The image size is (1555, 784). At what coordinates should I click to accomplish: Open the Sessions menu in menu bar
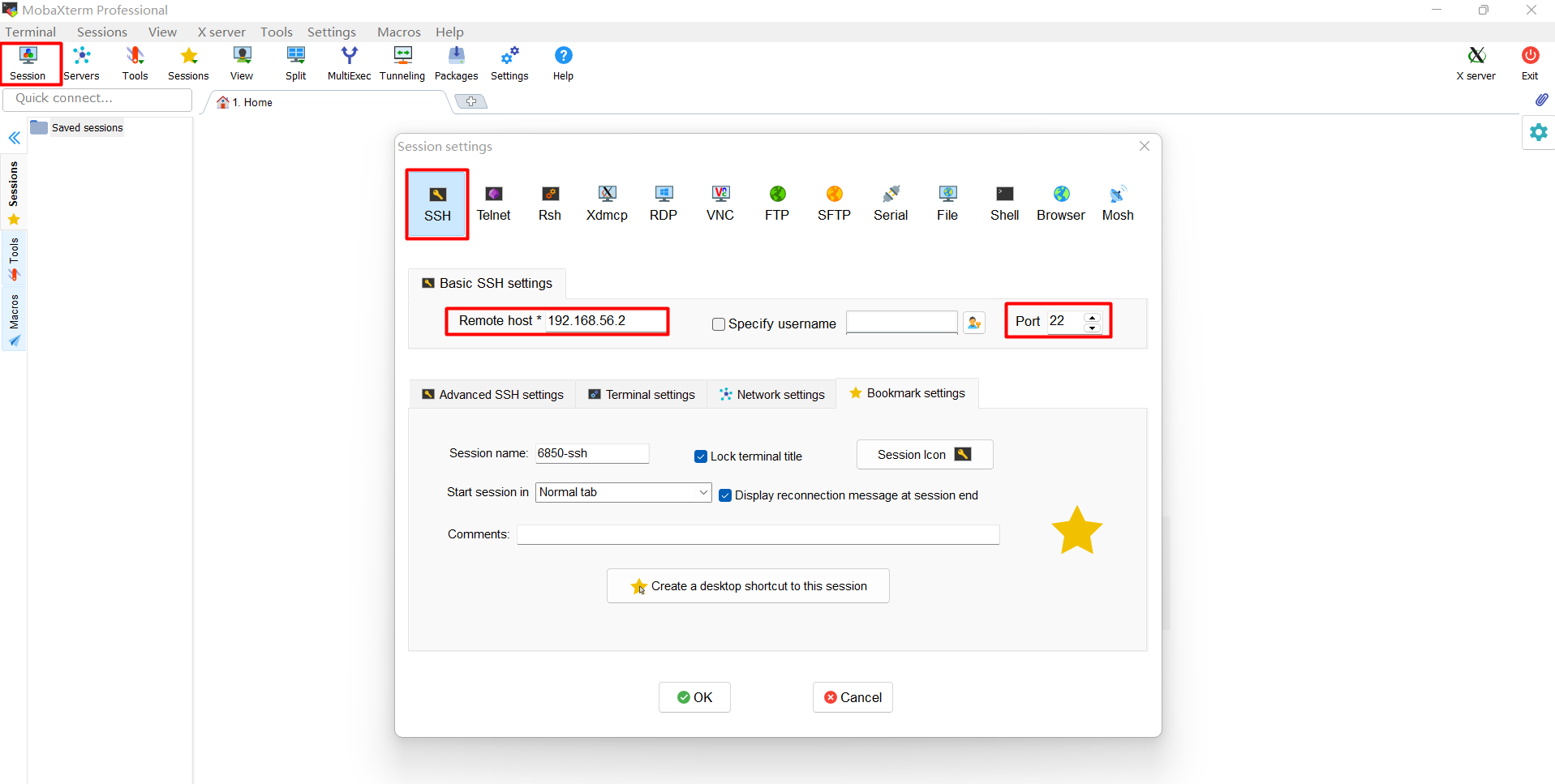click(102, 32)
